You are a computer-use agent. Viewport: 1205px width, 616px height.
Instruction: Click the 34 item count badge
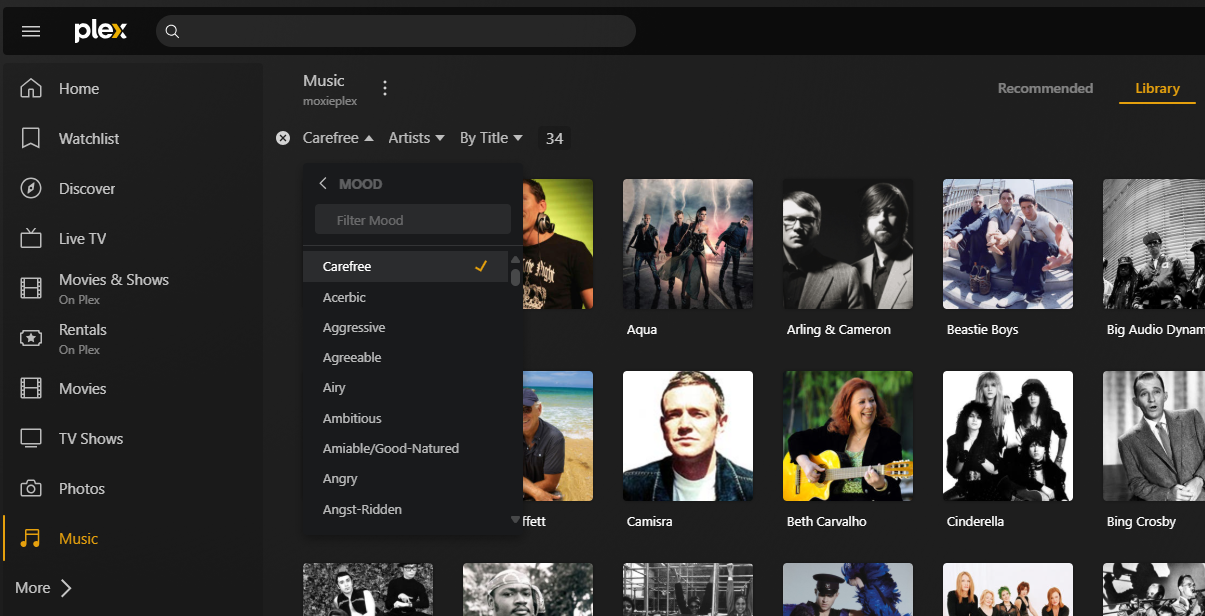coord(554,138)
